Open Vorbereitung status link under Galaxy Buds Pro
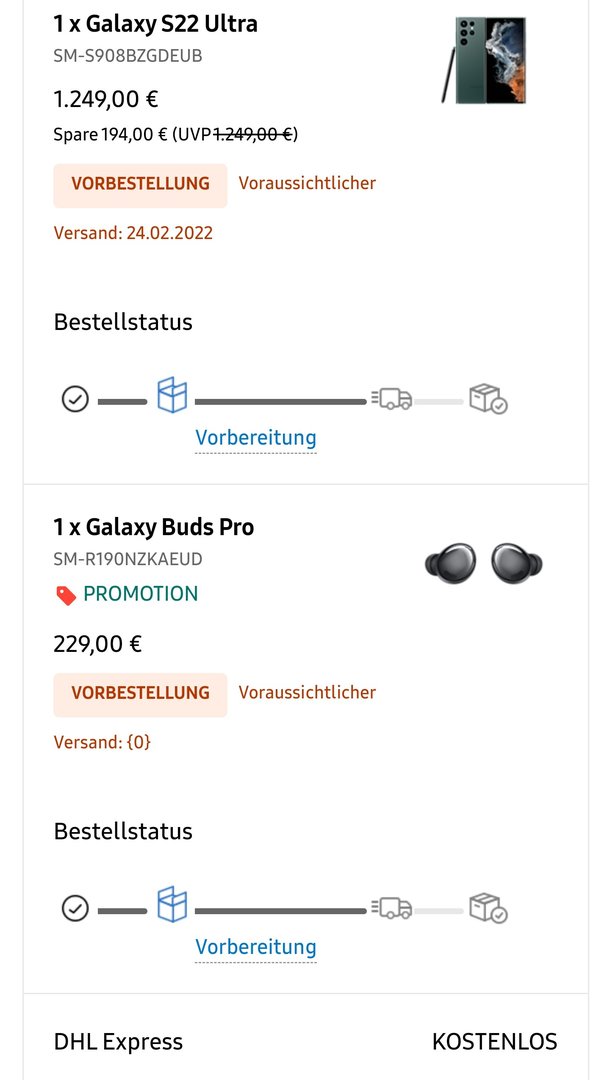This screenshot has height=1080, width=610. coord(255,947)
